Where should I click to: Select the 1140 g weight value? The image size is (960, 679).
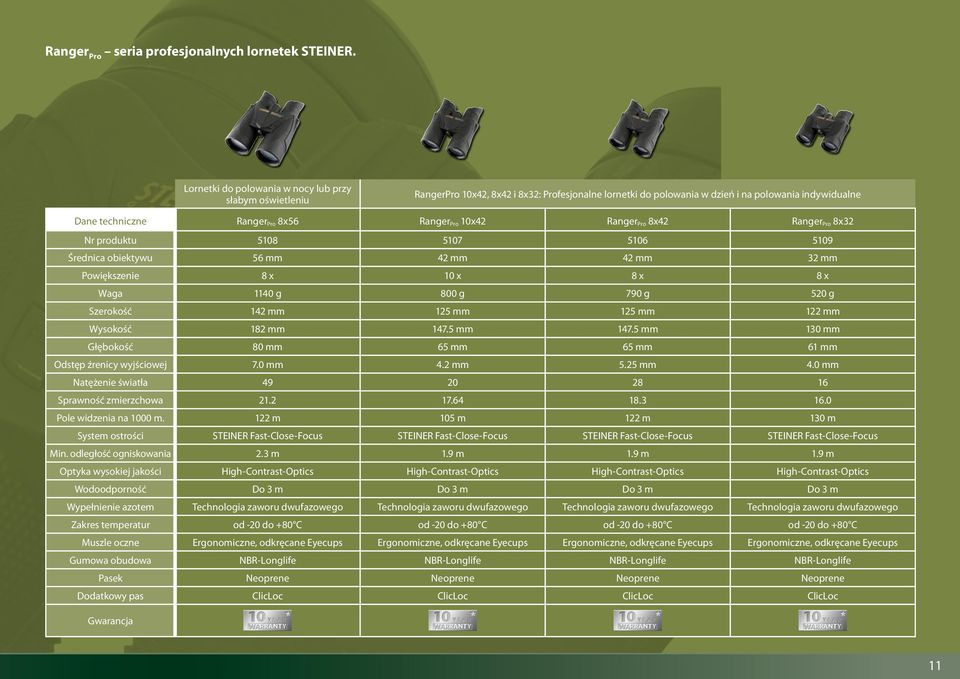[x=268, y=293]
